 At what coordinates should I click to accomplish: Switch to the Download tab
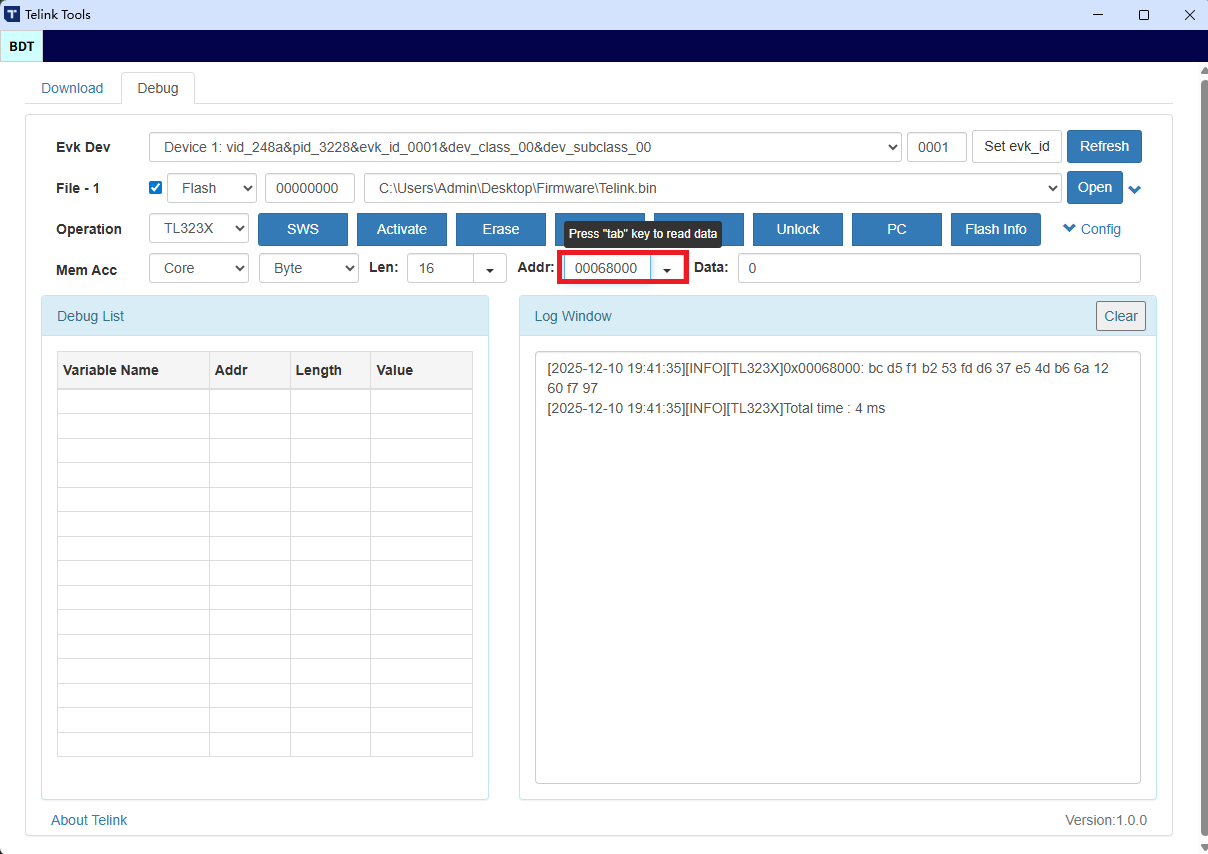coord(72,88)
